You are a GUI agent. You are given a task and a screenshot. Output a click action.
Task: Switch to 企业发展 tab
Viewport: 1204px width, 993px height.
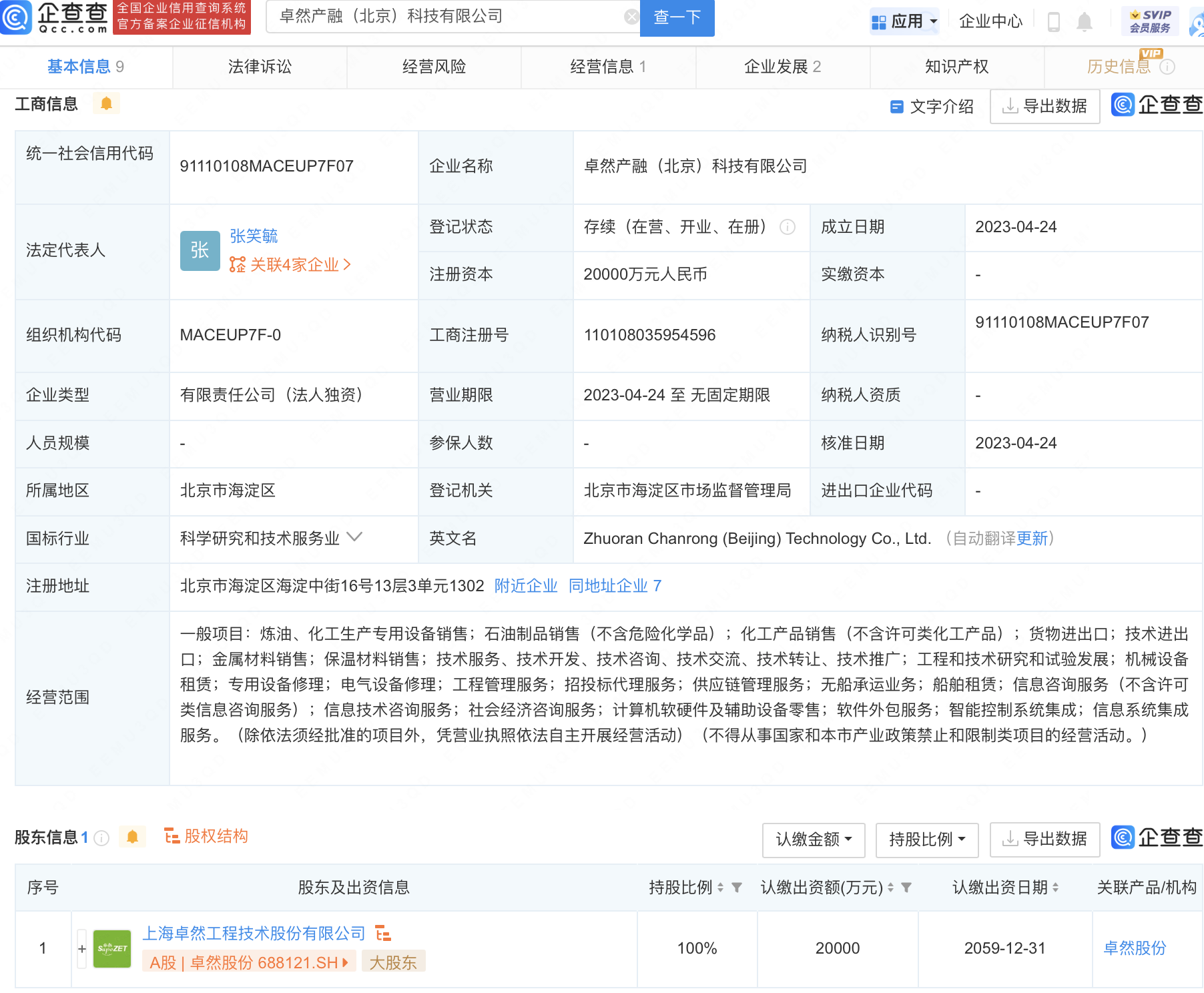tap(782, 67)
